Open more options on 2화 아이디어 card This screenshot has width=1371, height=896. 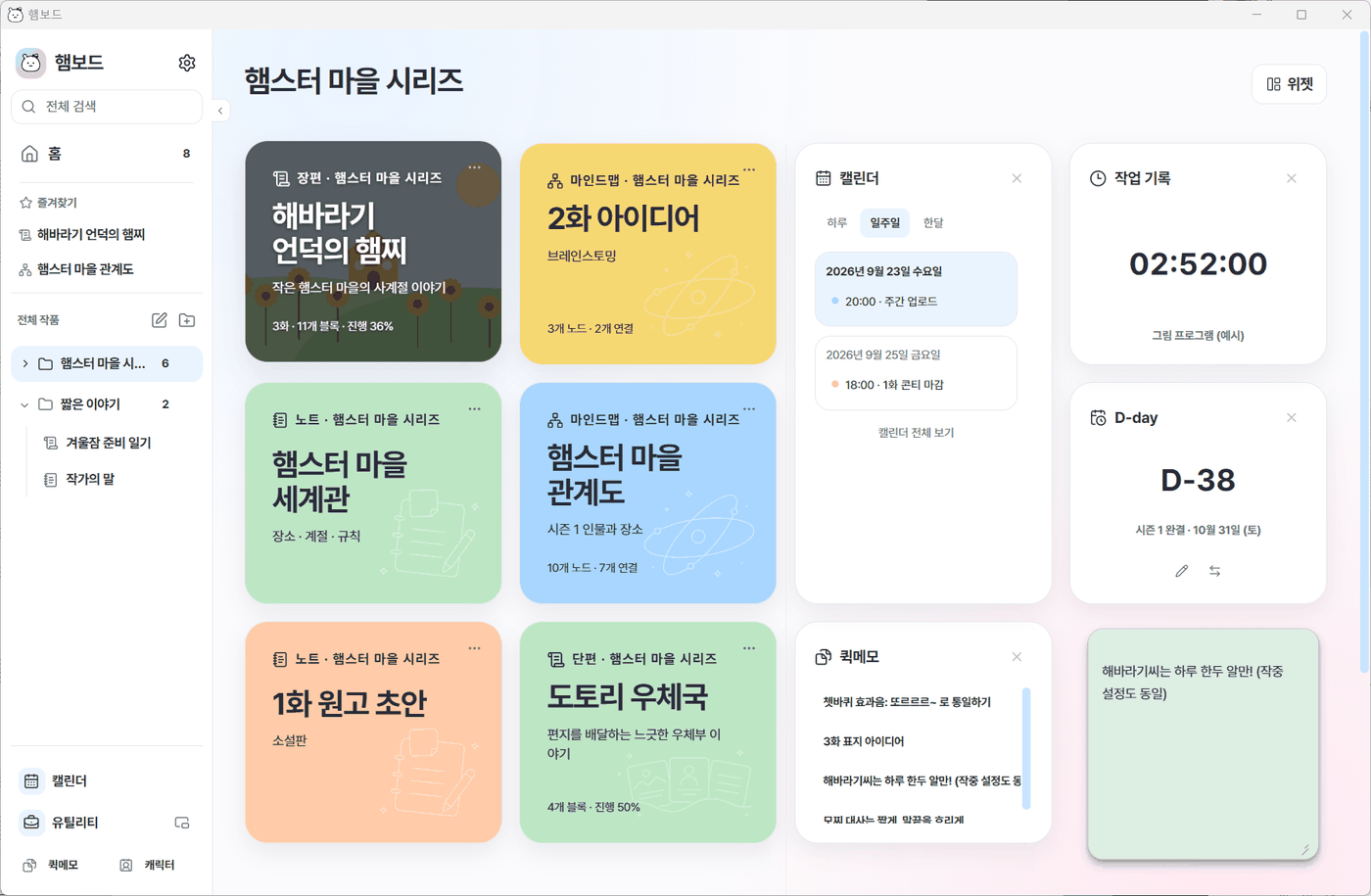[x=749, y=169]
